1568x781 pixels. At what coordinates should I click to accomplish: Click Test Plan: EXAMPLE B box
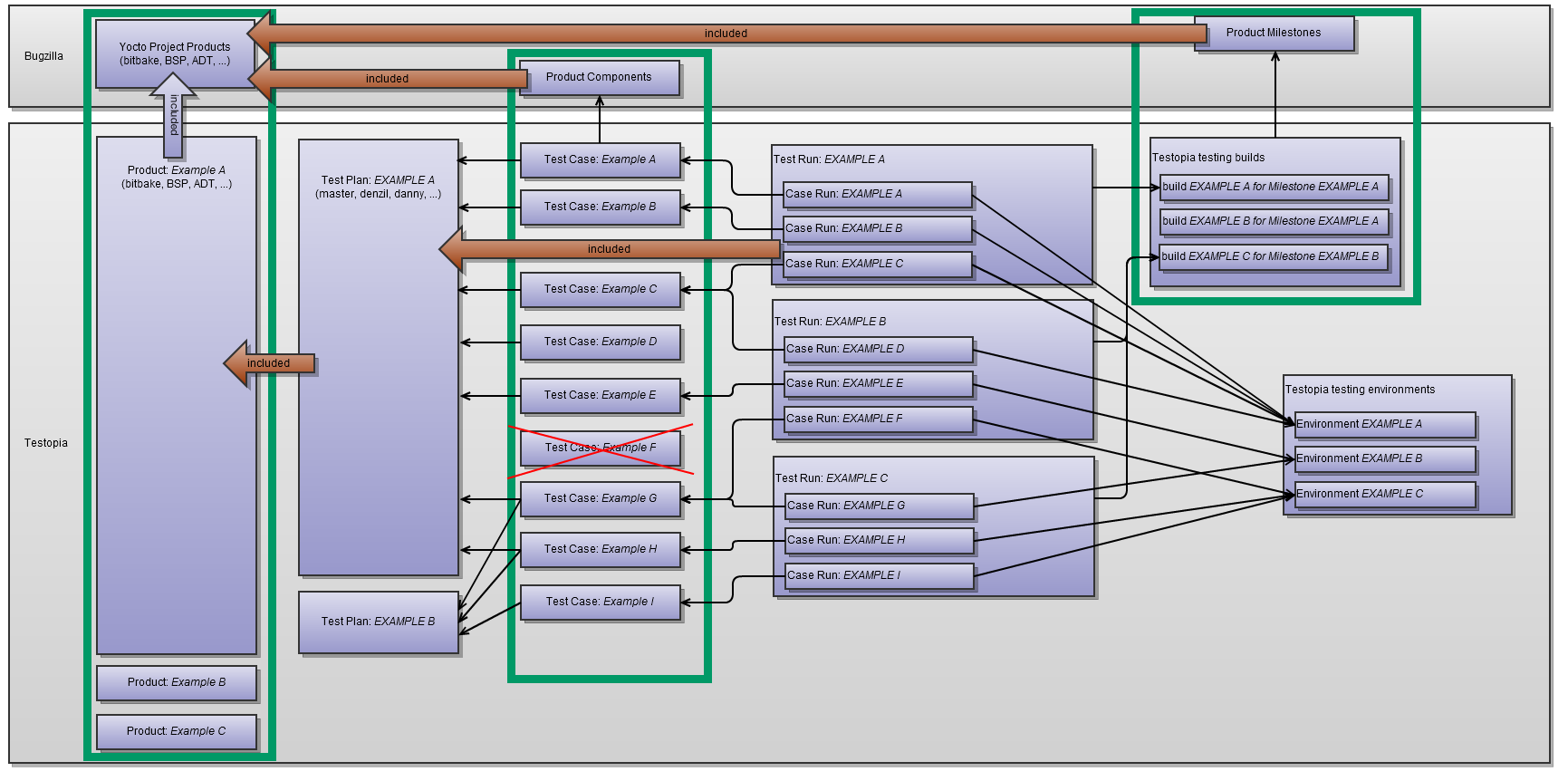(x=378, y=622)
